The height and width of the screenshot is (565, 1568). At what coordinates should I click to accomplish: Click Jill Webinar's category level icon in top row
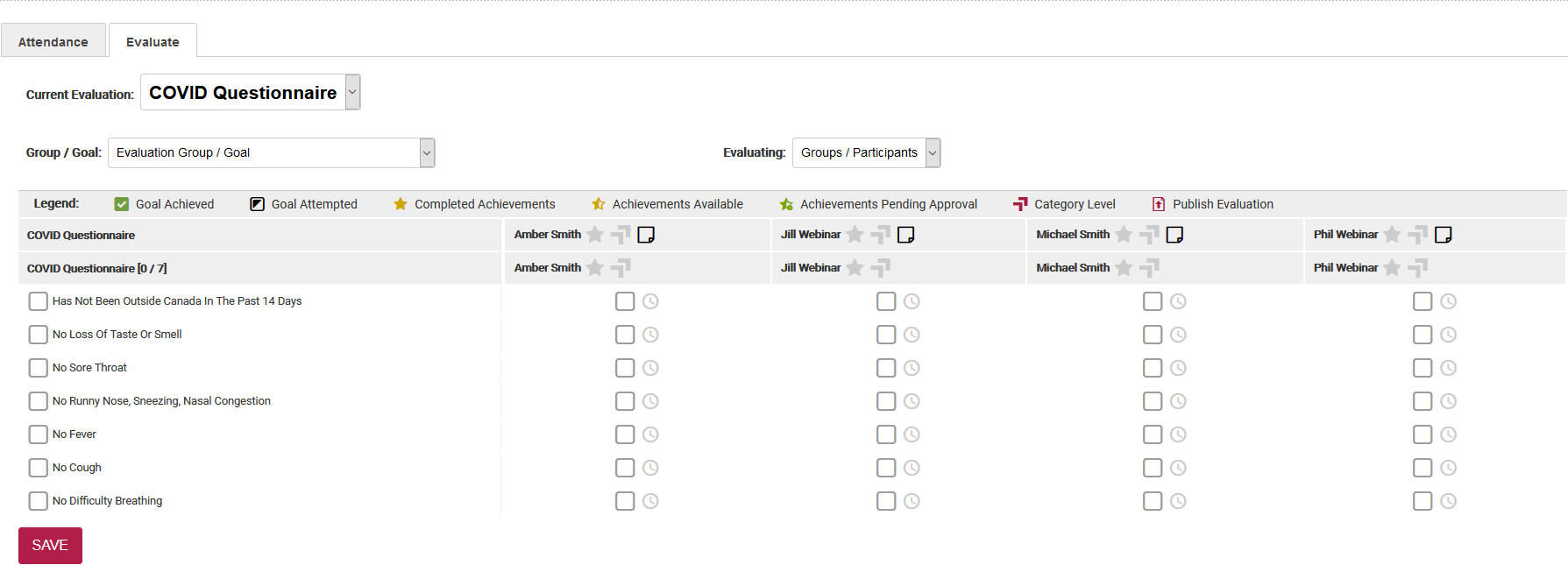coord(881,235)
